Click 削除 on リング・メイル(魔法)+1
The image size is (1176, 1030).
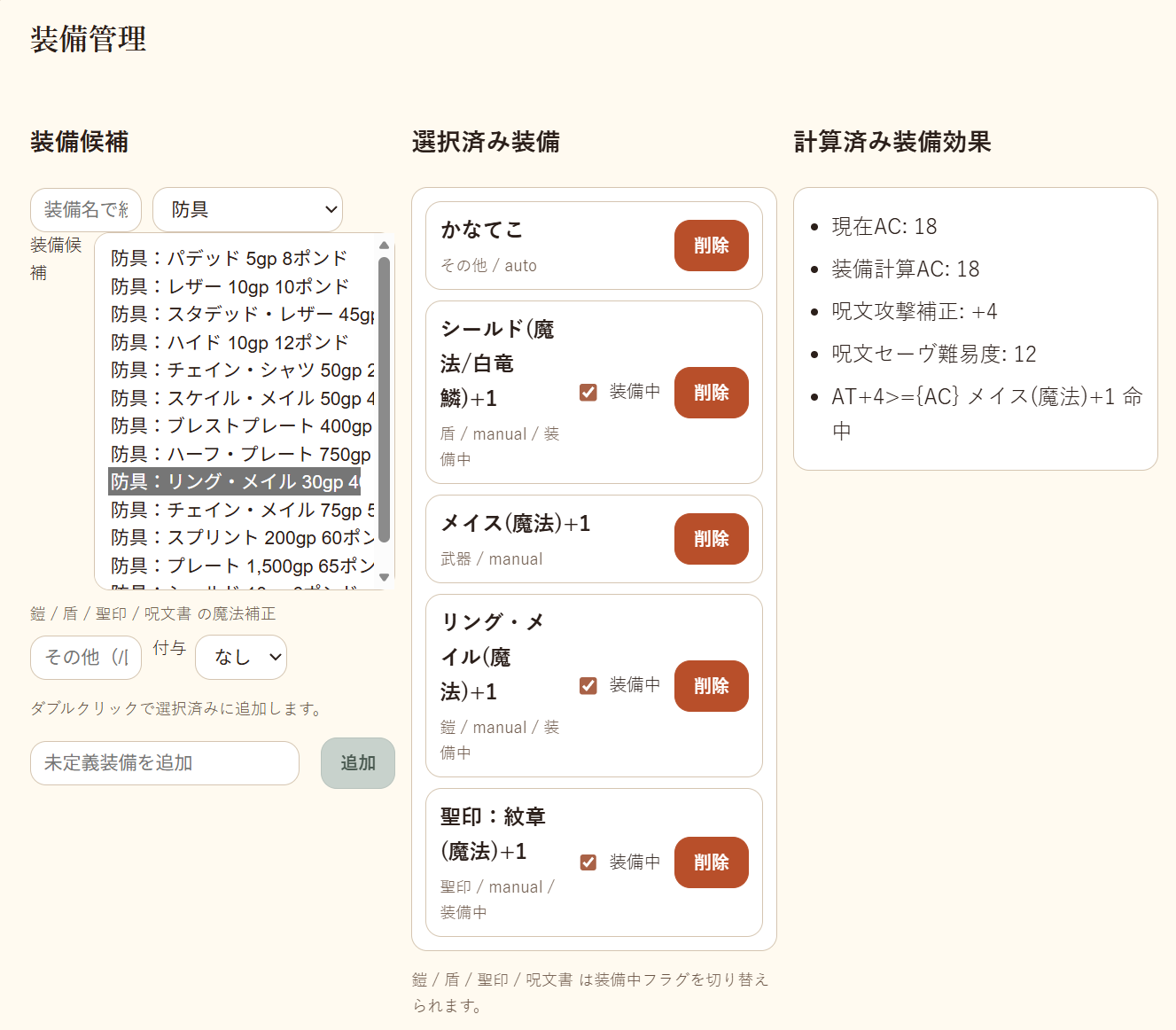[x=711, y=685]
